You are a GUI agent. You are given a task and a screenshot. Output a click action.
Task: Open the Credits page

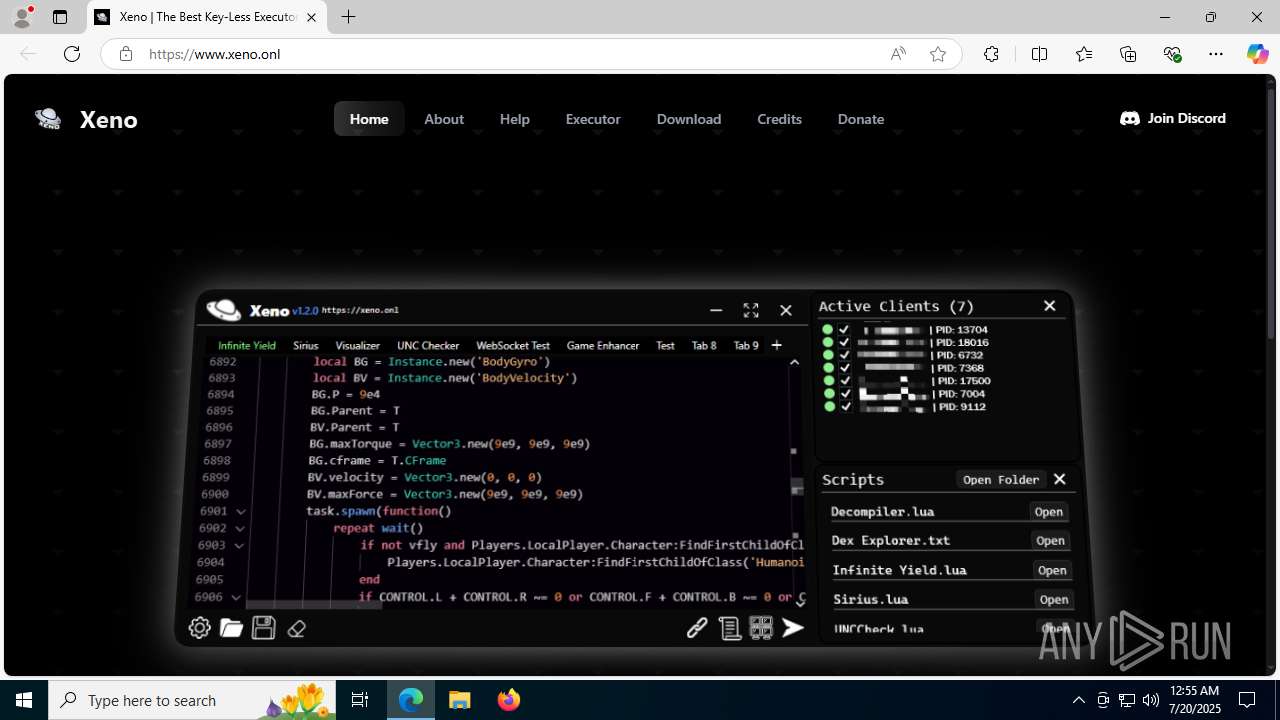(x=779, y=119)
